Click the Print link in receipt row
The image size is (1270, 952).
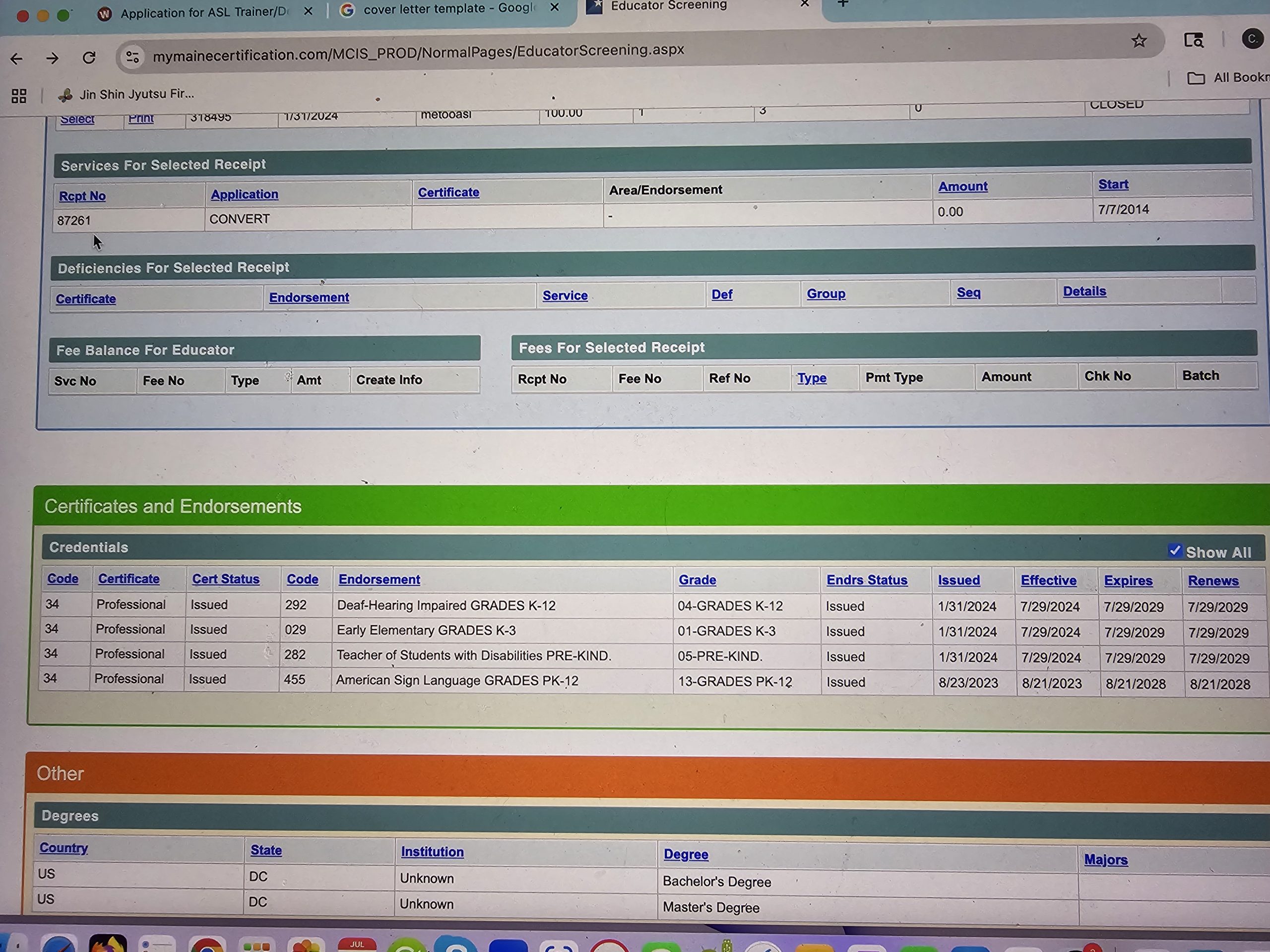click(x=141, y=118)
